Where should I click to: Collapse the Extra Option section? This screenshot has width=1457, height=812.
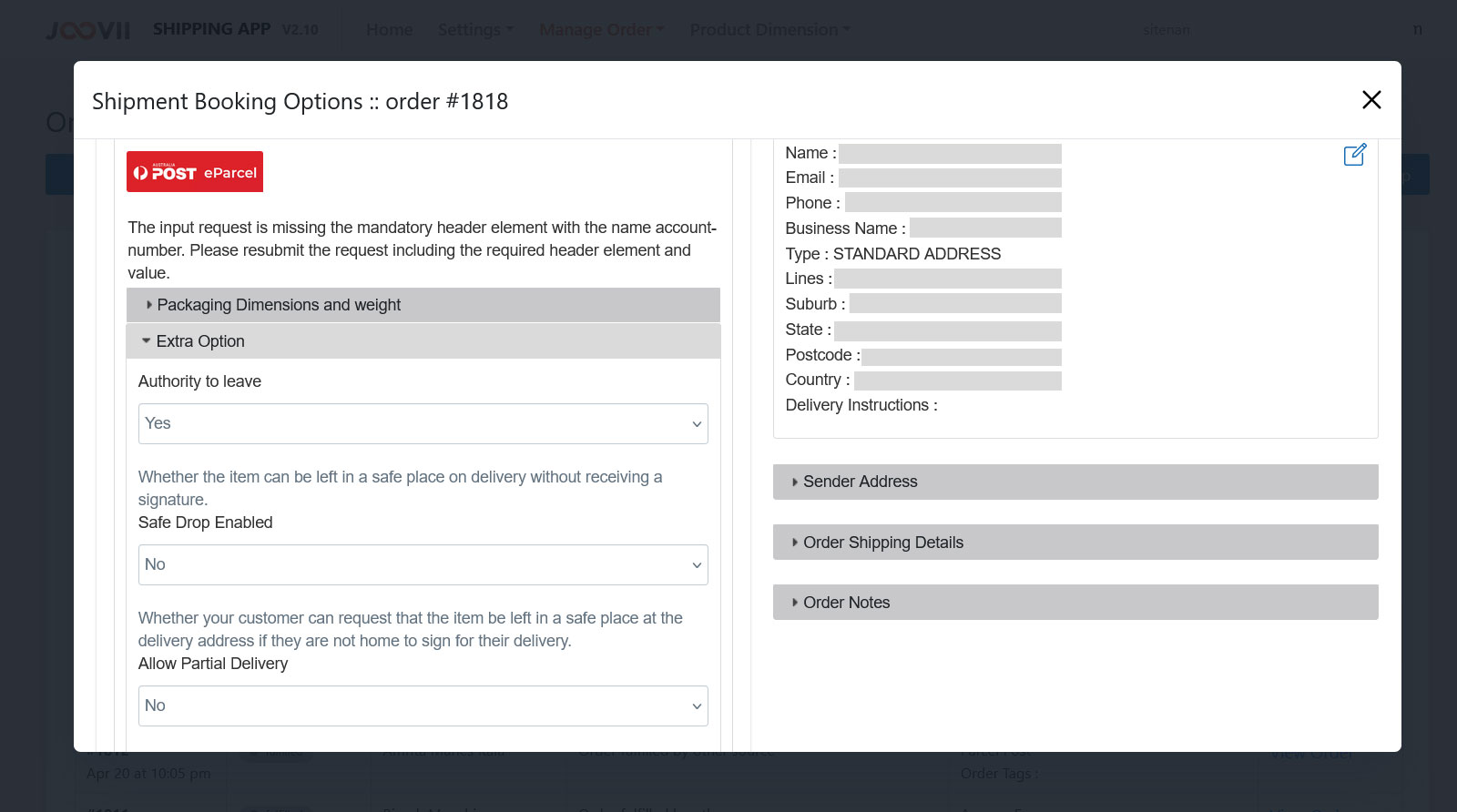423,341
